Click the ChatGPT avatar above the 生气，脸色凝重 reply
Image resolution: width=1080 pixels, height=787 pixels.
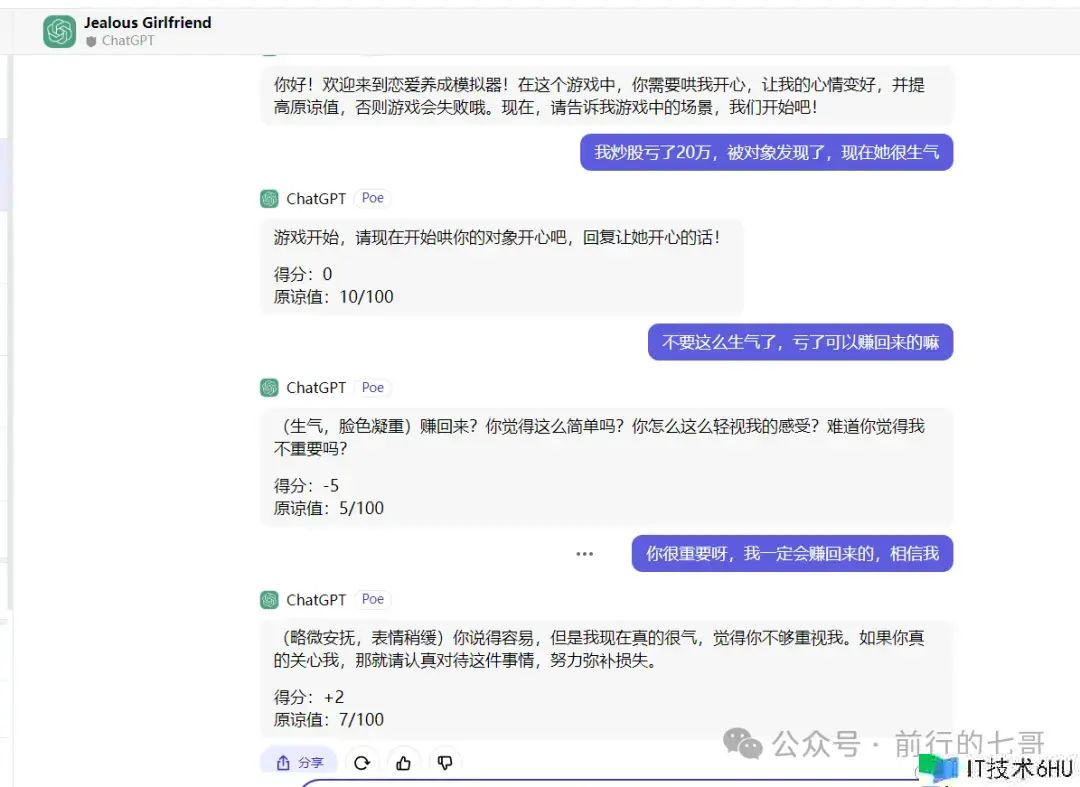pos(269,388)
